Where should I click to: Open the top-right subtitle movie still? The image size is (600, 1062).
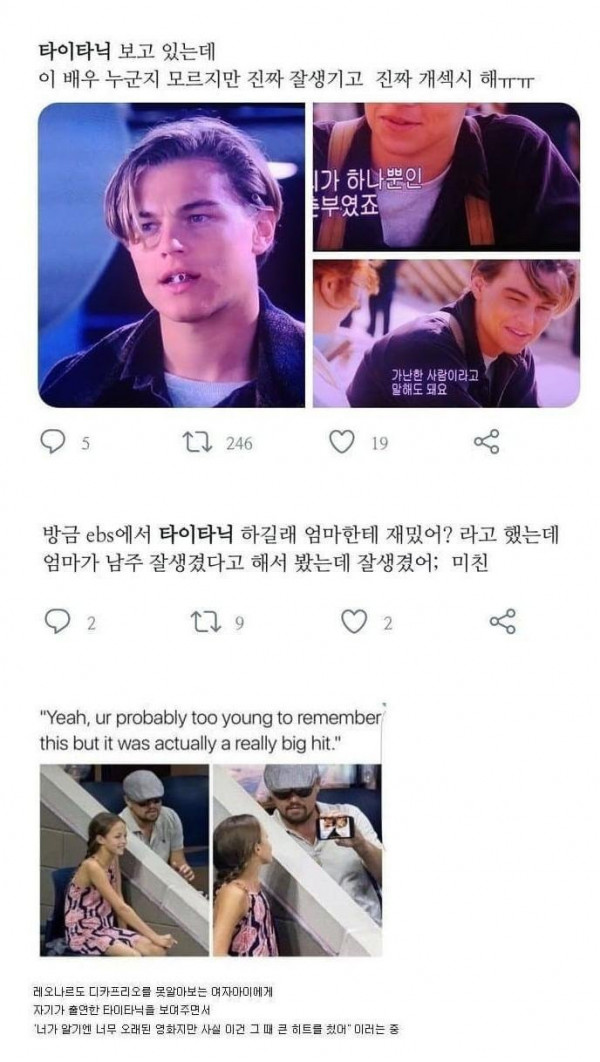(x=446, y=177)
